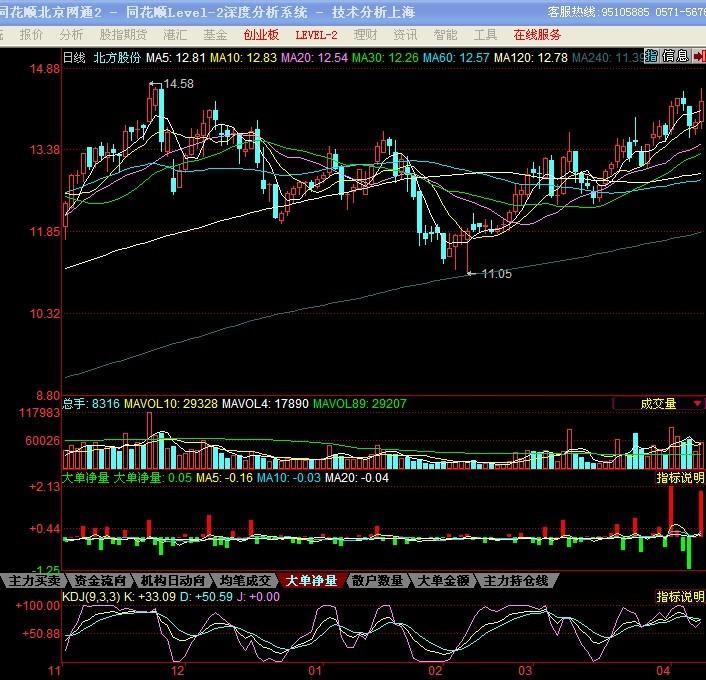Screen dimensions: 706x680
Task: Click the 指 indicator icon at chart top
Action: [x=652, y=56]
